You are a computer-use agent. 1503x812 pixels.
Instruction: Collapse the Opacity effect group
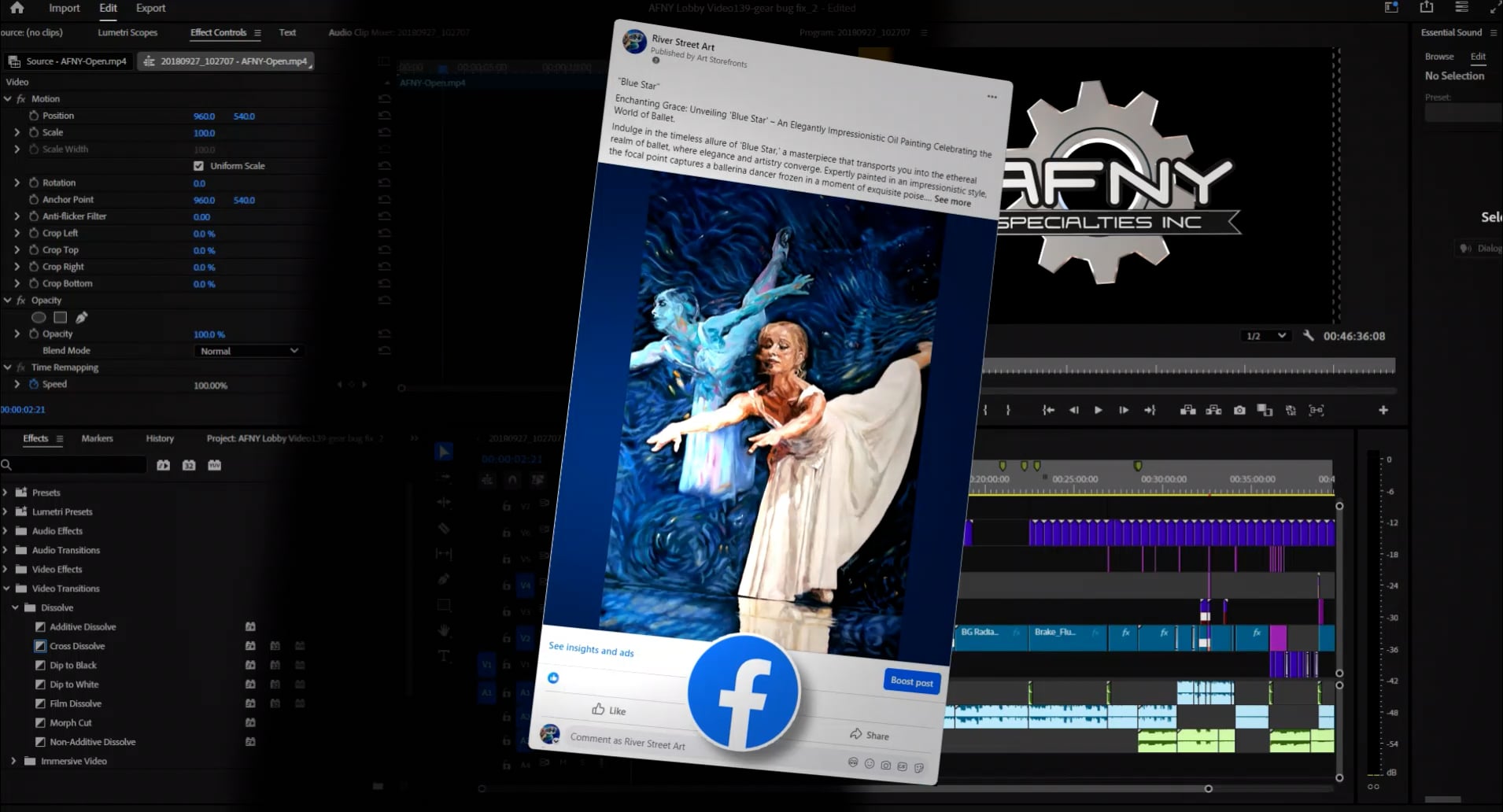[x=8, y=301]
